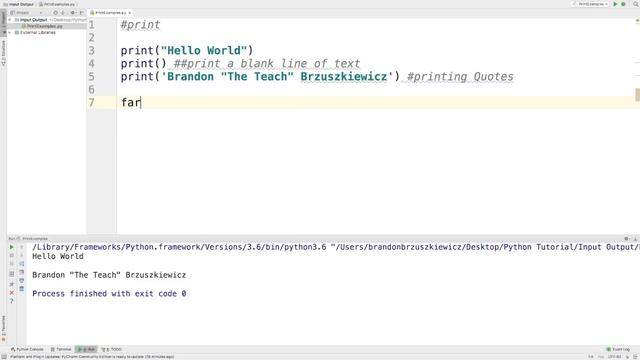
Task: Open the Terminal tool window
Action: coord(61,349)
